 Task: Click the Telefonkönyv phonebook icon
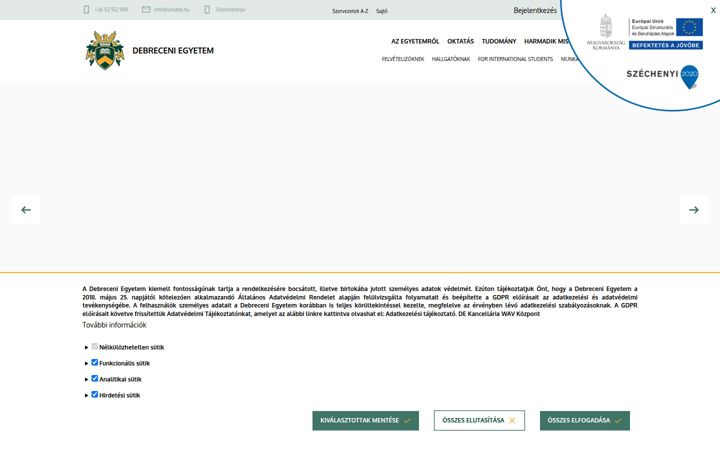click(207, 9)
